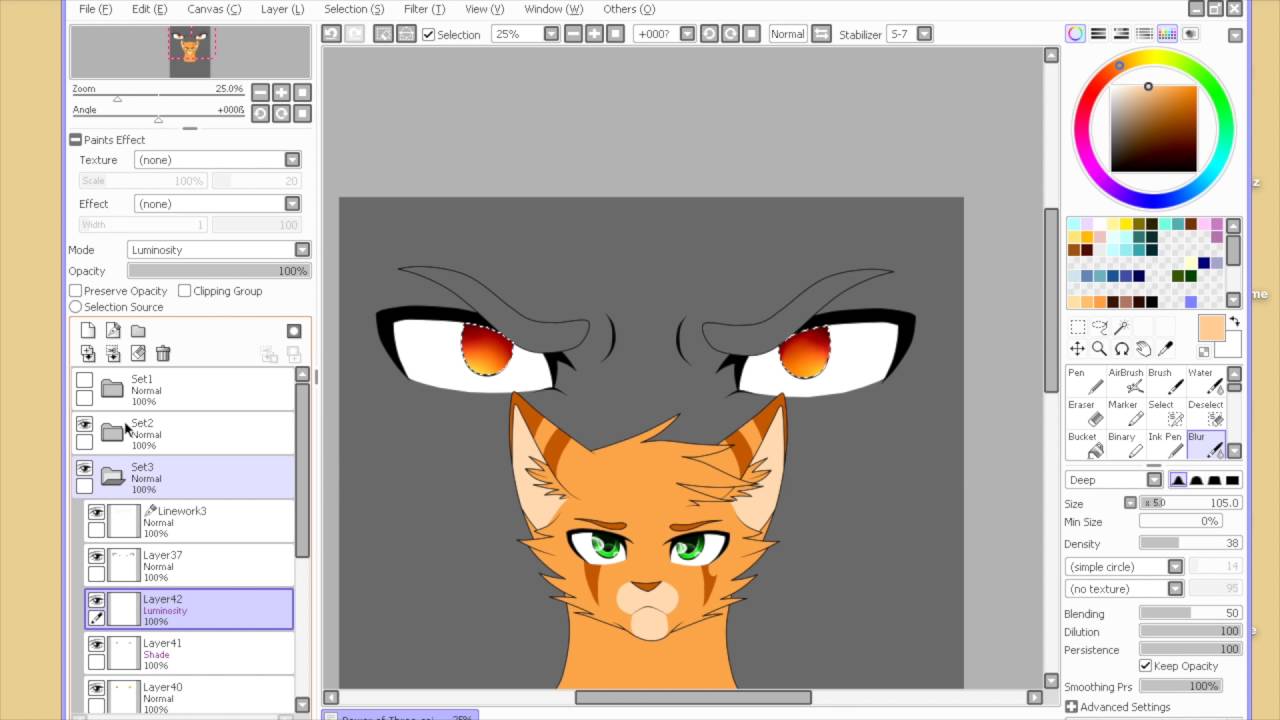Activate the Move tool
Viewport: 1280px width, 720px height.
coord(1077,349)
